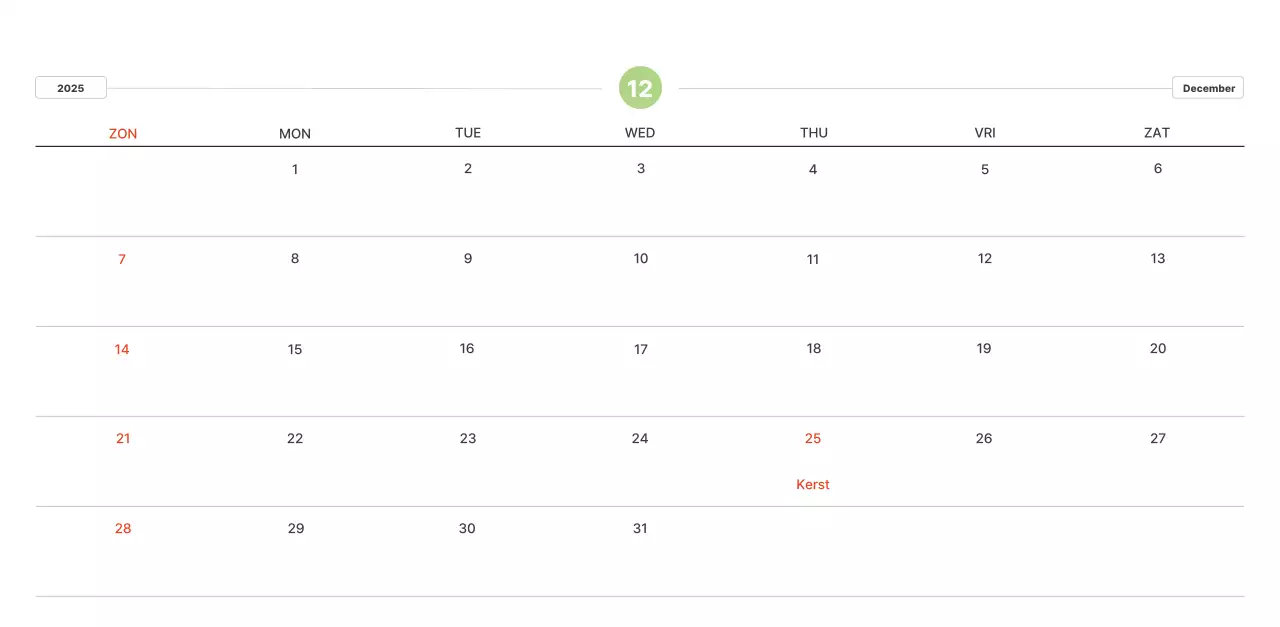Open the December month selector
Image resolution: width=1280 pixels, height=627 pixels.
coord(1208,88)
